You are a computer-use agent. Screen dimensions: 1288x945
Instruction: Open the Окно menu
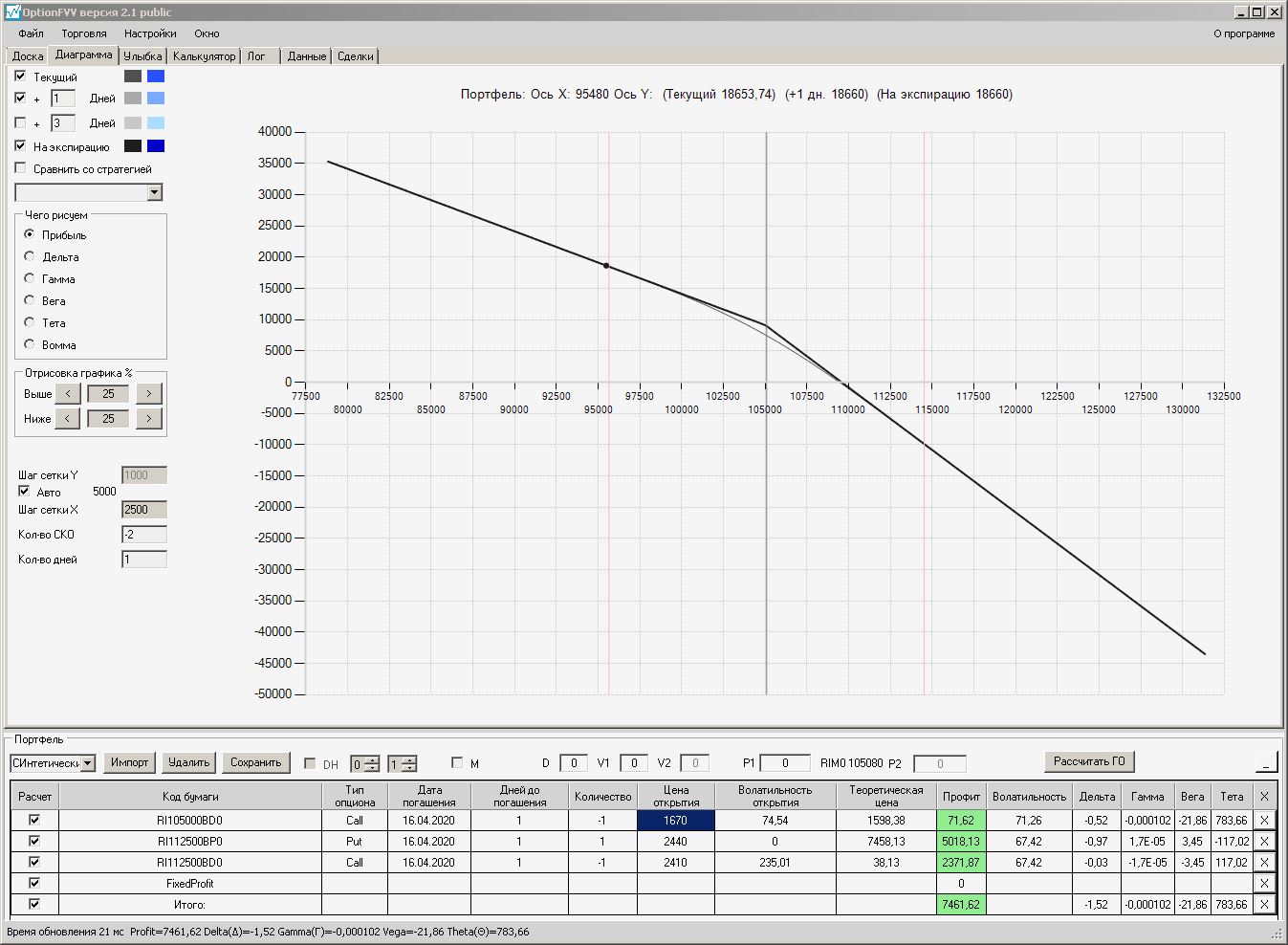(x=207, y=33)
